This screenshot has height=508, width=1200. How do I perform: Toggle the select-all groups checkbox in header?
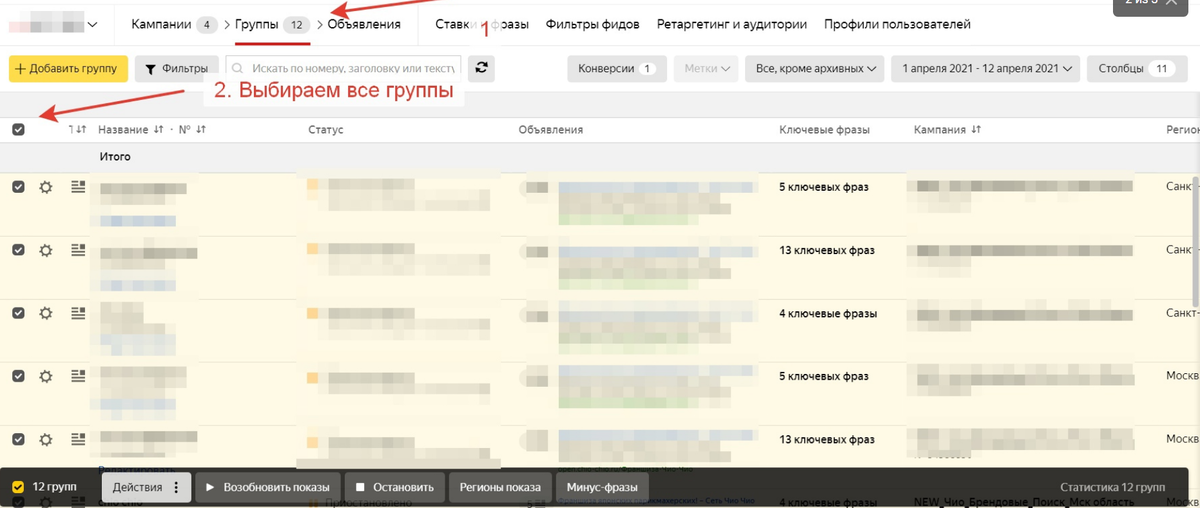tap(18, 129)
